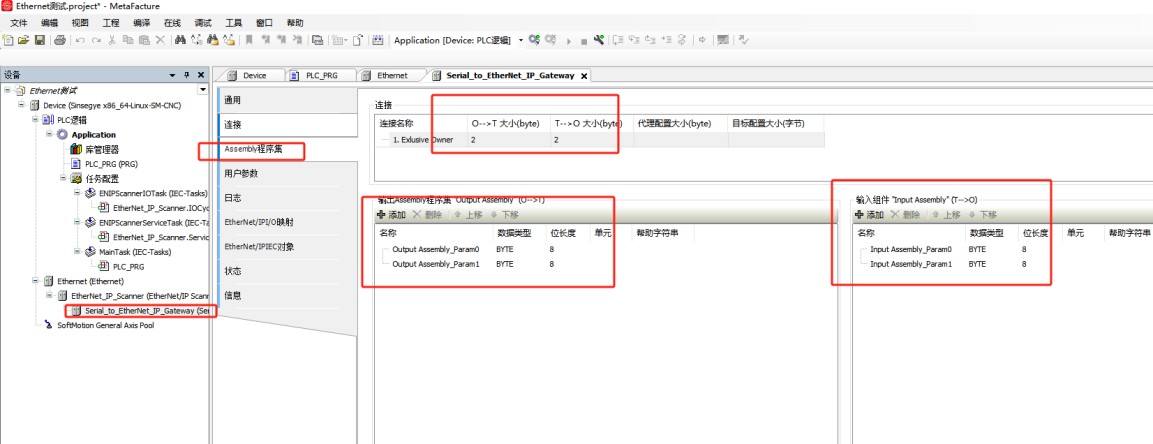The height and width of the screenshot is (444, 1153).
Task: Pin the 设备 panel with pushpin icon
Action: [x=186, y=75]
